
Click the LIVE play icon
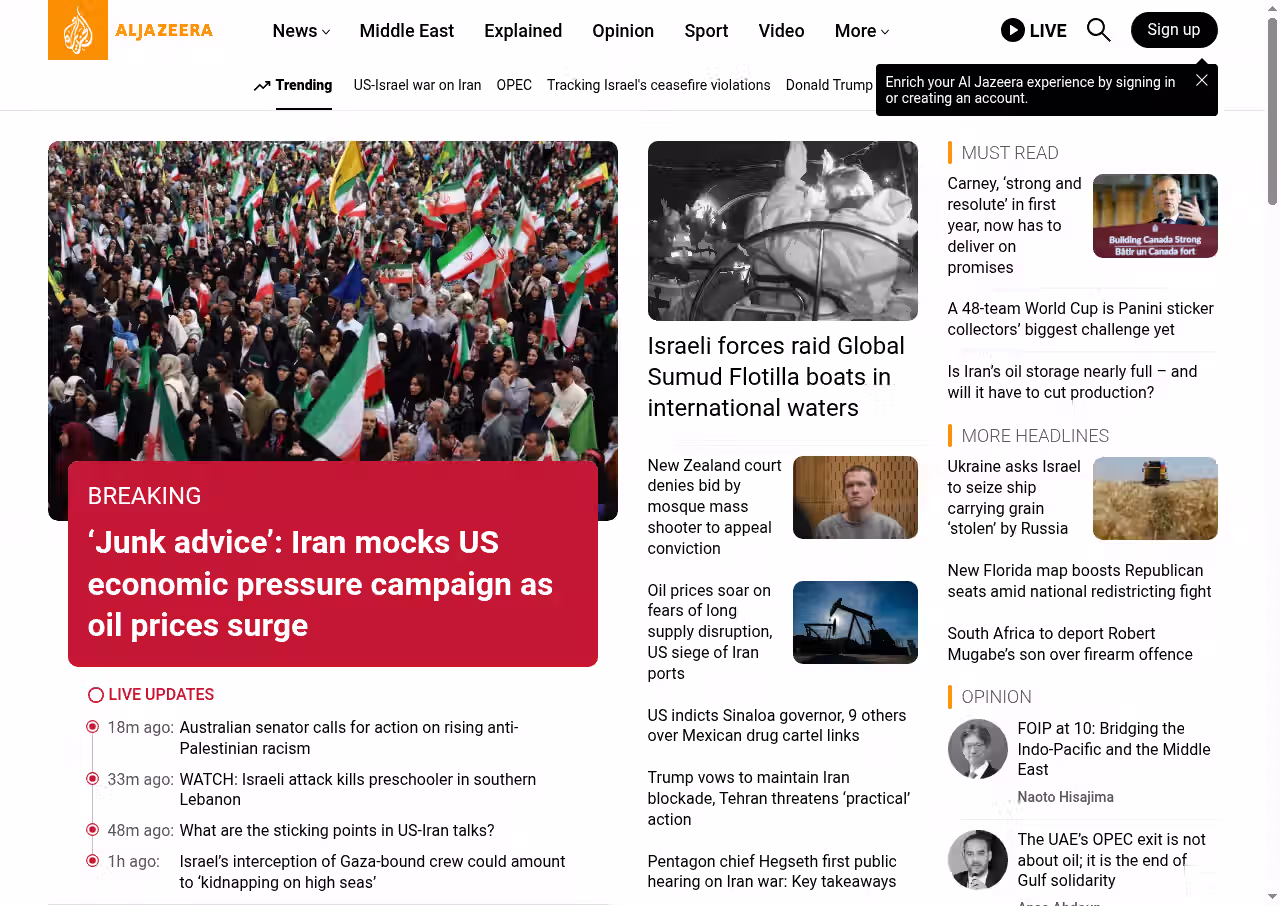click(x=1012, y=30)
